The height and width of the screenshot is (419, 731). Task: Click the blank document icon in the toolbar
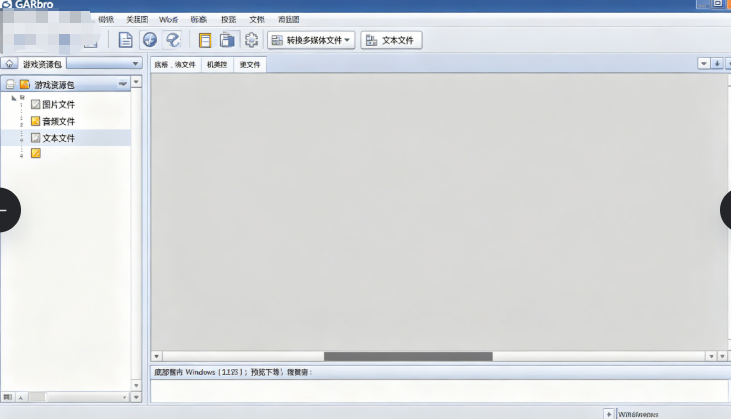click(x=126, y=40)
